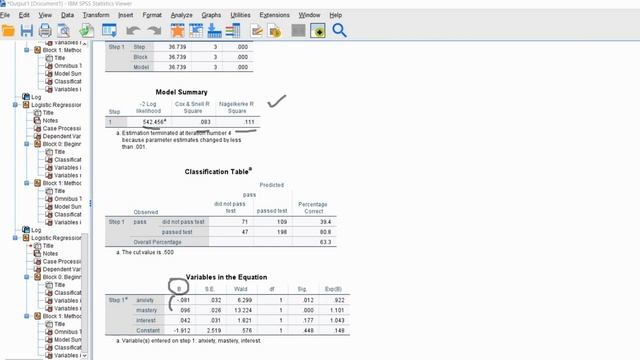Select the Variables in the Equation title
This screenshot has height=360, width=640.
tap(227, 277)
